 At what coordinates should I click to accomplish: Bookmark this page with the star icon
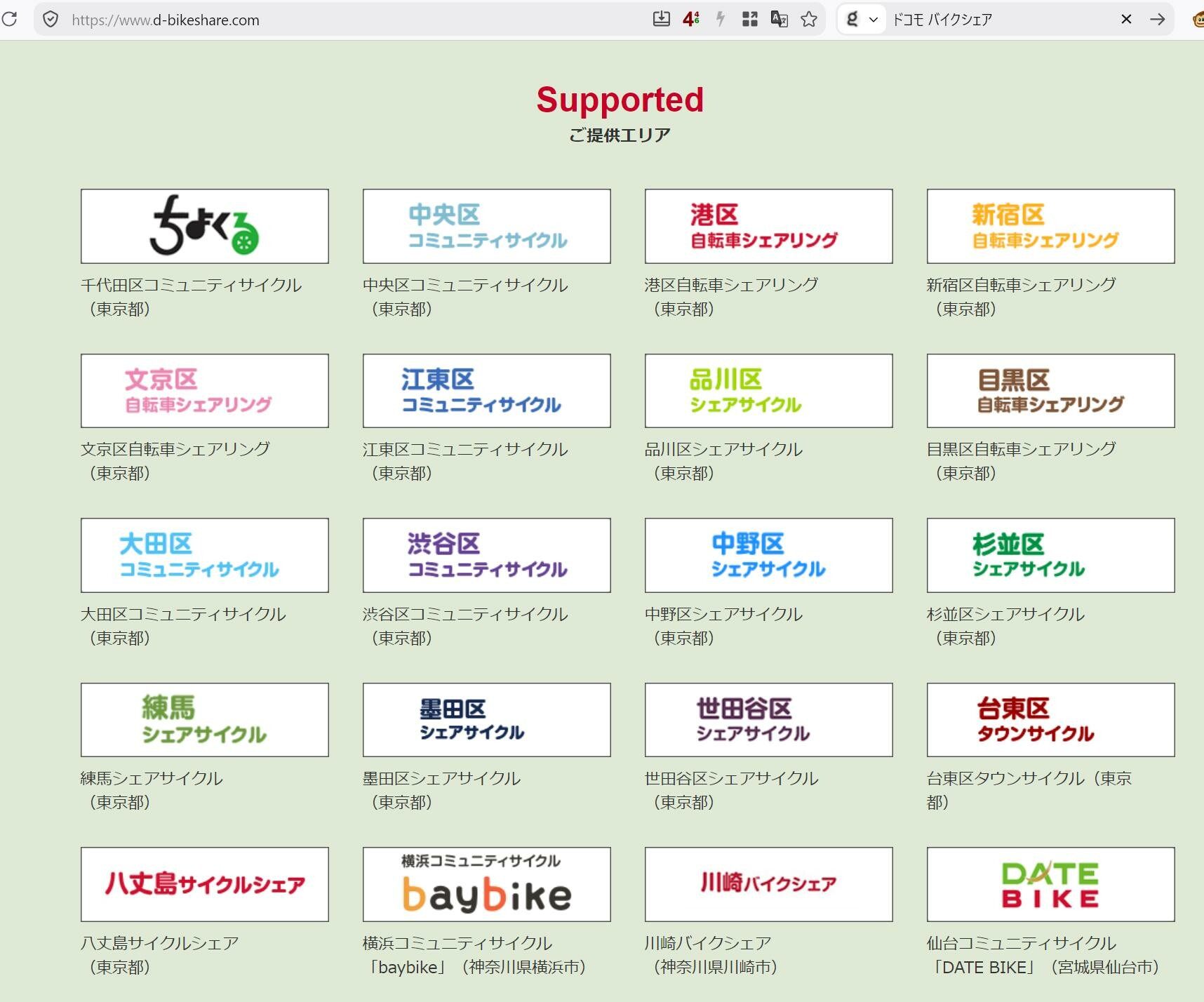point(809,19)
